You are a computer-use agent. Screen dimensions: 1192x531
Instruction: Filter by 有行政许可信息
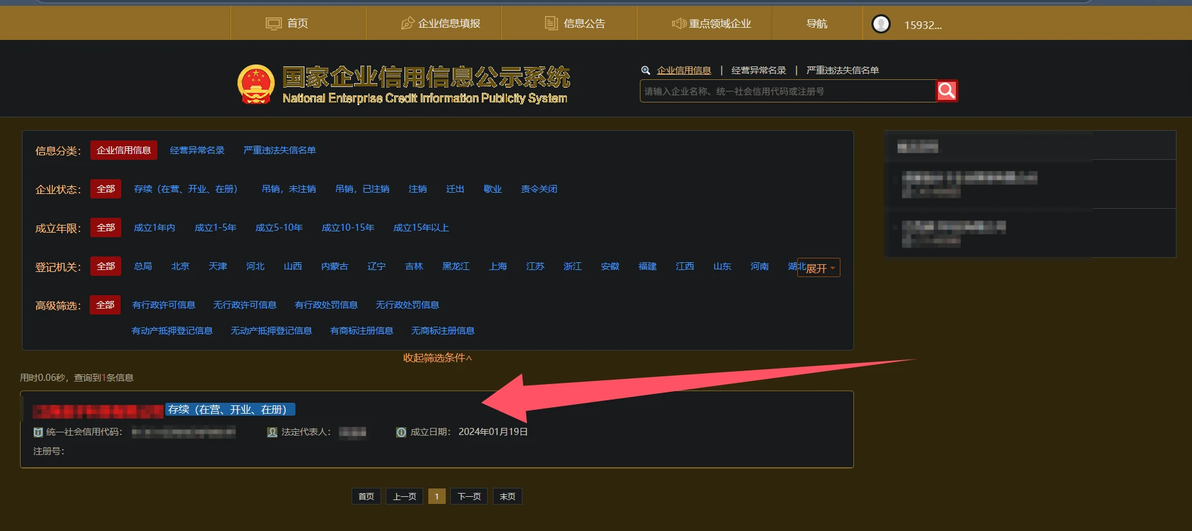[x=163, y=305]
